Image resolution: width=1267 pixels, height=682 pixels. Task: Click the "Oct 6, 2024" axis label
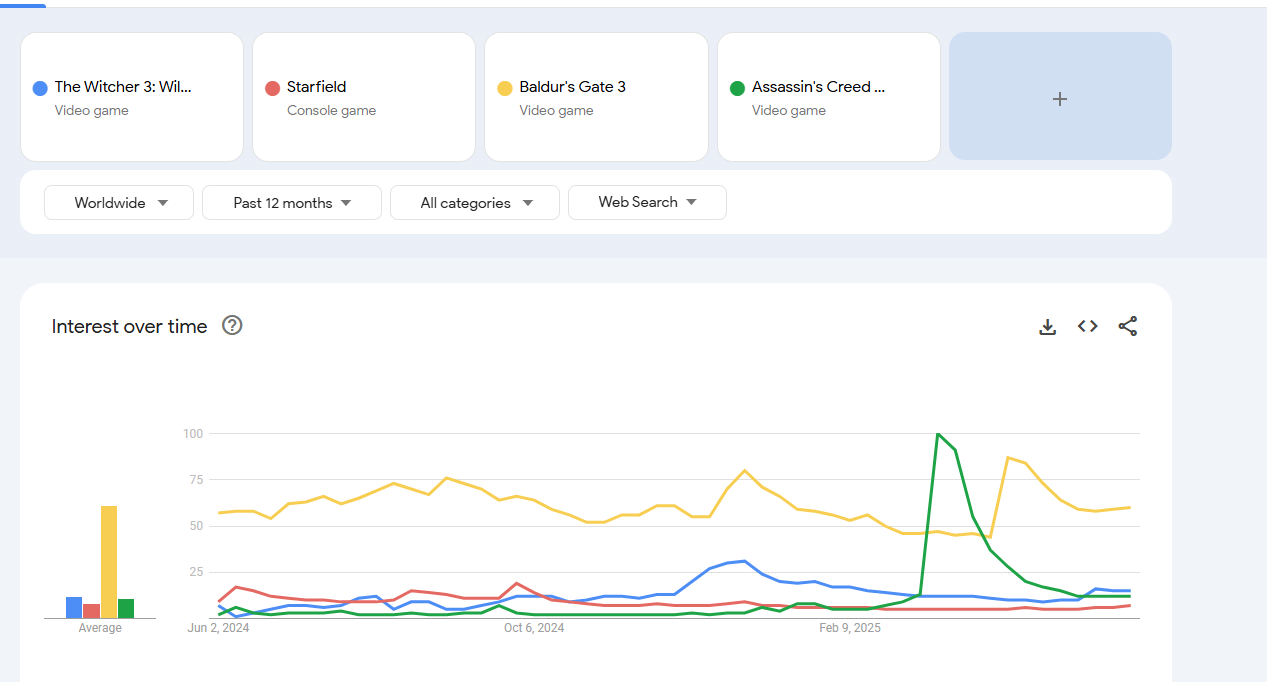[534, 628]
